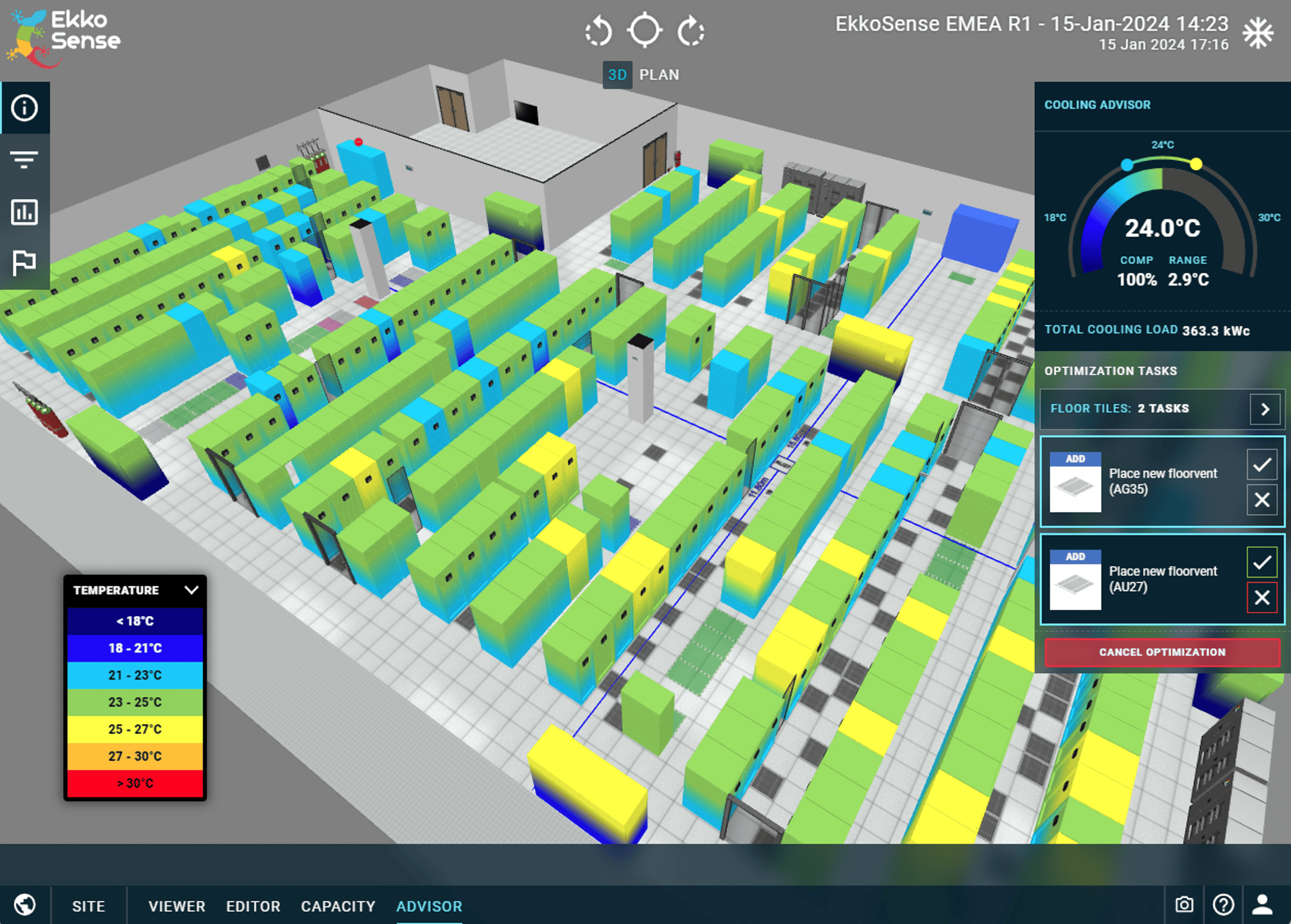
Task: Click the blue lower gauge handle
Action: [x=1127, y=165]
